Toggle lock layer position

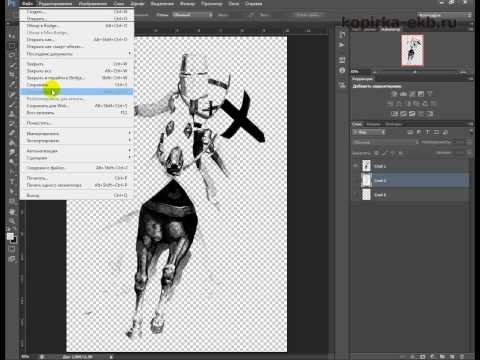pyautogui.click(x=392, y=153)
